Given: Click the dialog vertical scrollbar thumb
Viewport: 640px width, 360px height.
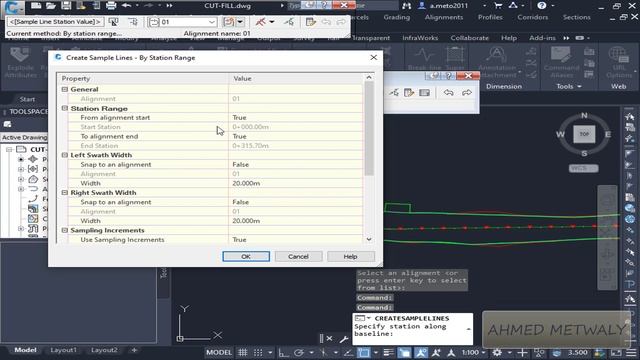Looking at the screenshot, I should point(369,129).
